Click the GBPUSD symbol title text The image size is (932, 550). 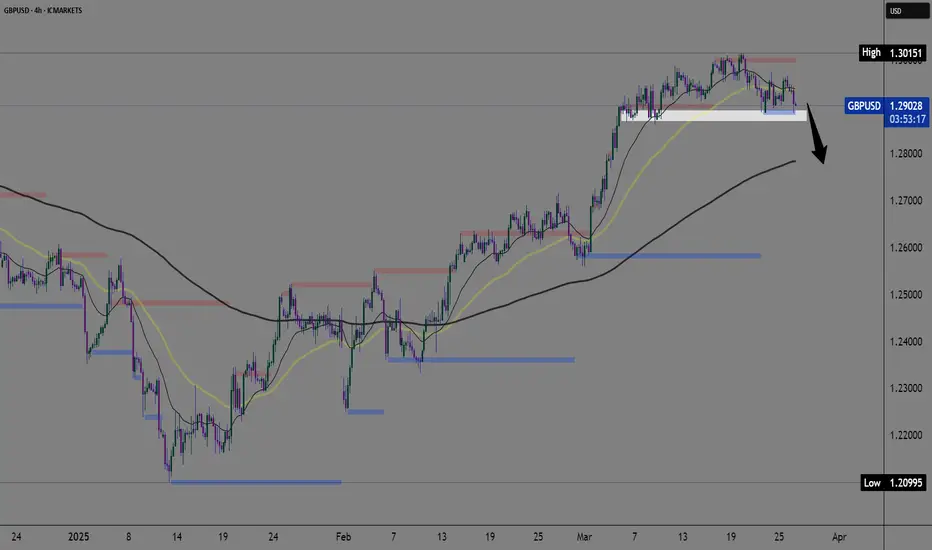(43, 10)
